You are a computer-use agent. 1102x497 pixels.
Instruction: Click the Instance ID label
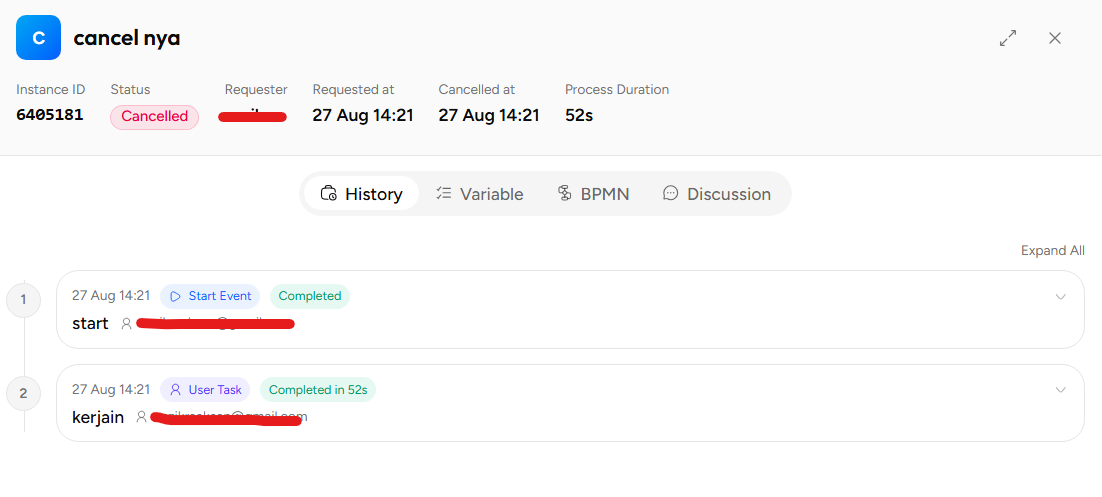51,90
